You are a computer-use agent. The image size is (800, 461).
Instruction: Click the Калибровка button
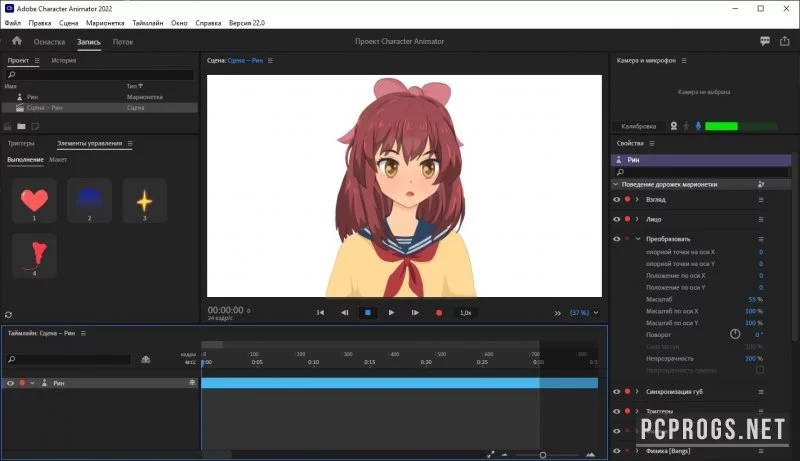(639, 126)
